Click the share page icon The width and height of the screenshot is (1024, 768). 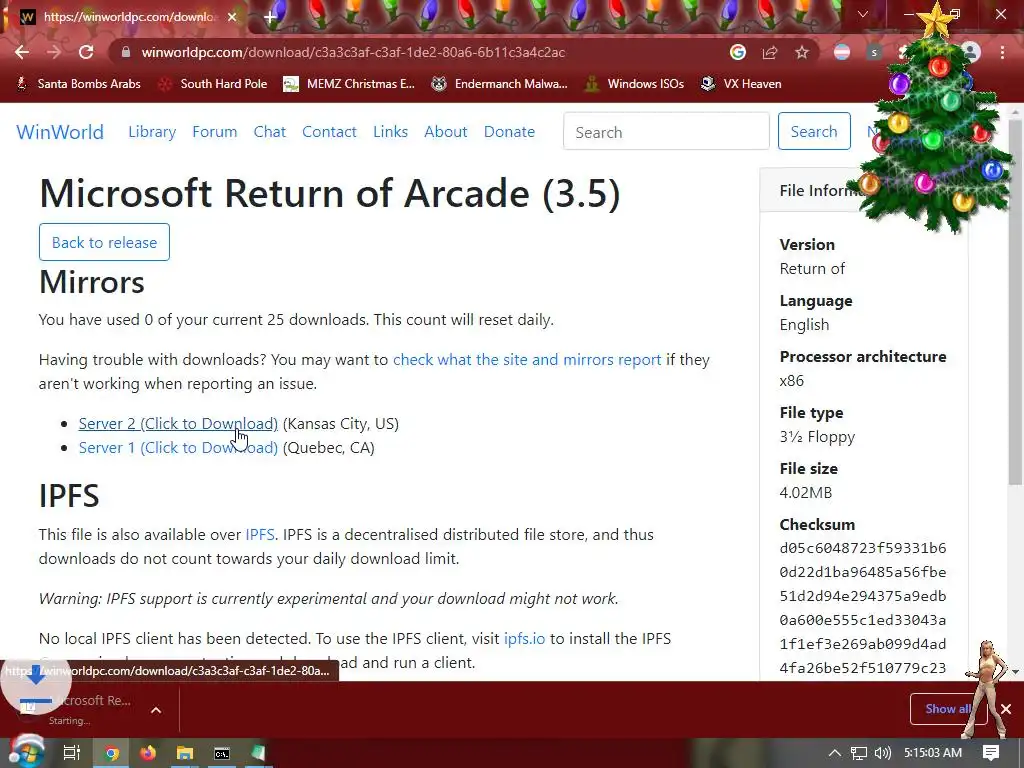click(x=770, y=52)
